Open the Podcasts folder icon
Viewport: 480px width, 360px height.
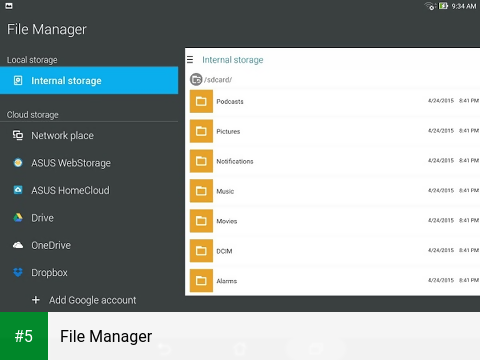pos(201,101)
